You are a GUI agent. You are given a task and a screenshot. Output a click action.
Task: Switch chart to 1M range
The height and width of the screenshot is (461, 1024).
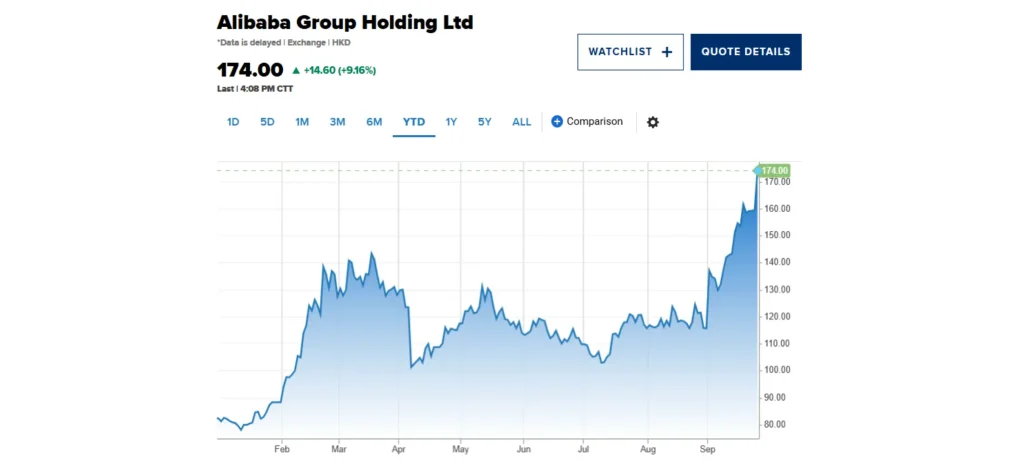click(302, 122)
